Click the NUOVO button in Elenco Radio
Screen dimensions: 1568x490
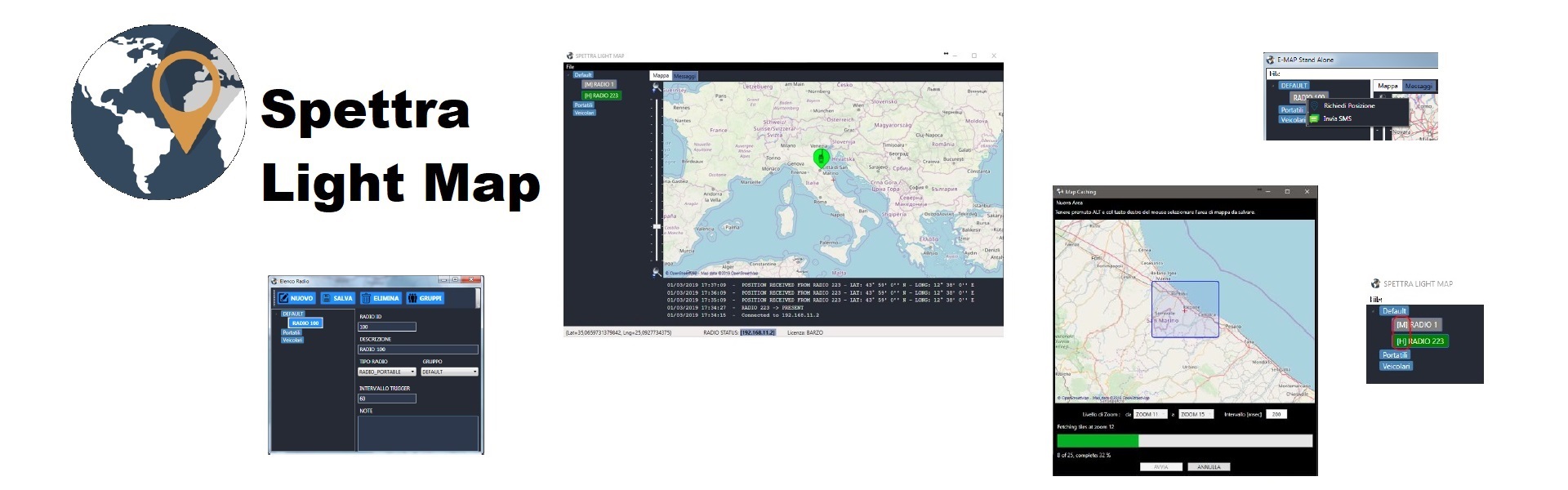click(296, 298)
